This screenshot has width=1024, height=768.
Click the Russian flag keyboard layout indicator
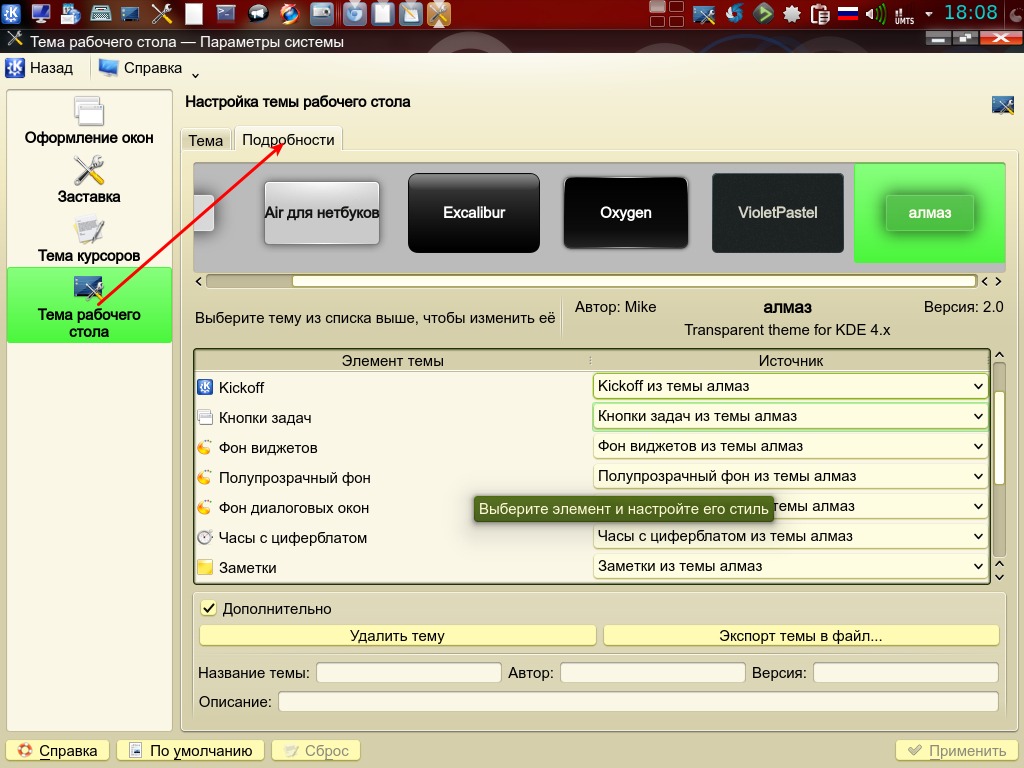848,13
